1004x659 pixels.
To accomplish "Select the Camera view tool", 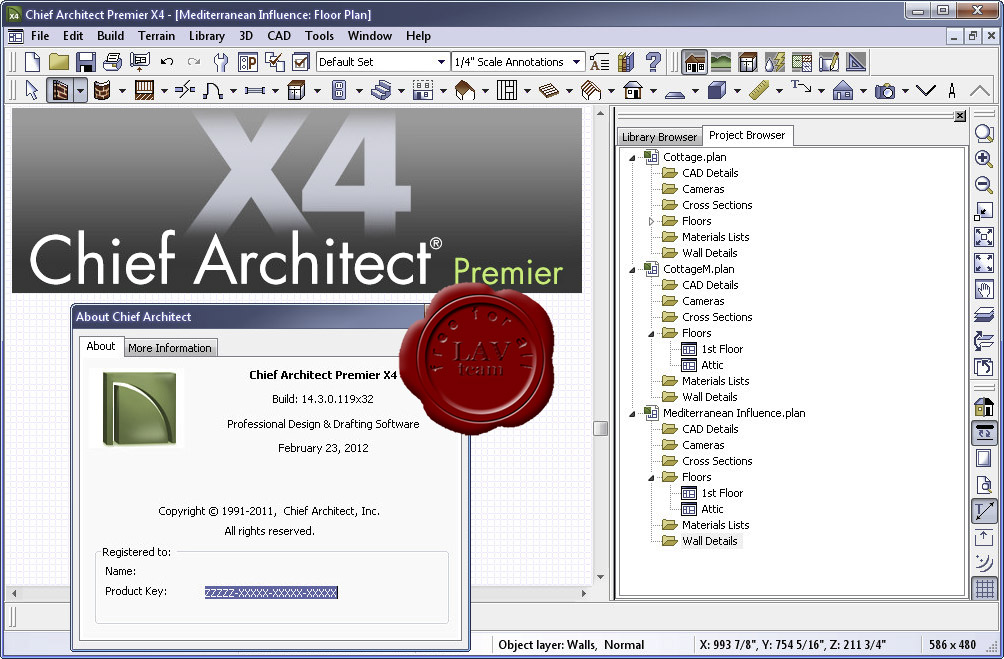I will pos(885,90).
